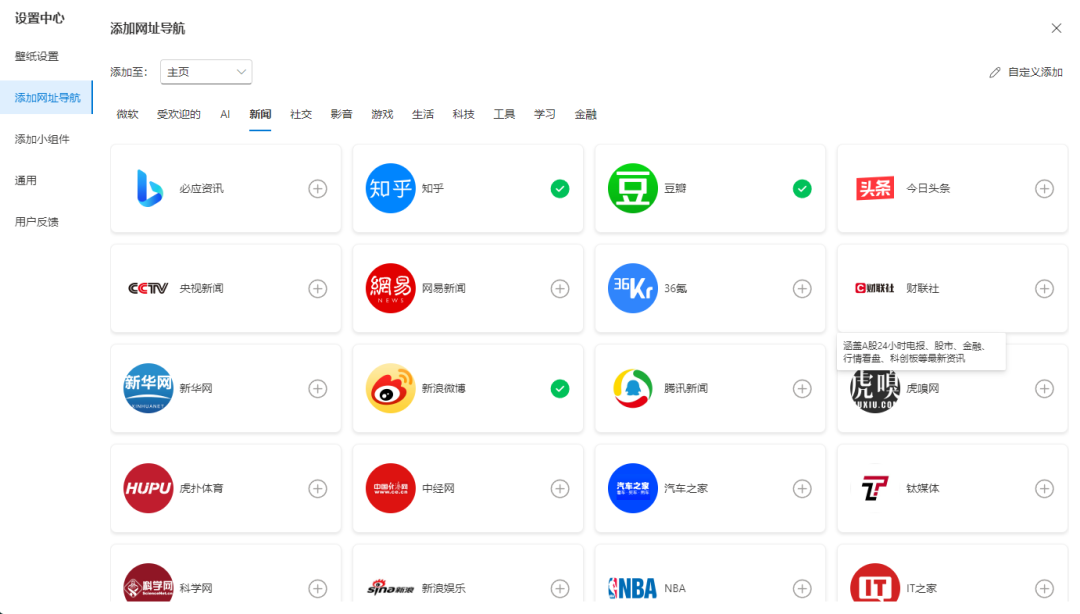This screenshot has height=614, width=1080.
Task: Add 钛媒体 with its plus icon
Action: click(x=1044, y=488)
